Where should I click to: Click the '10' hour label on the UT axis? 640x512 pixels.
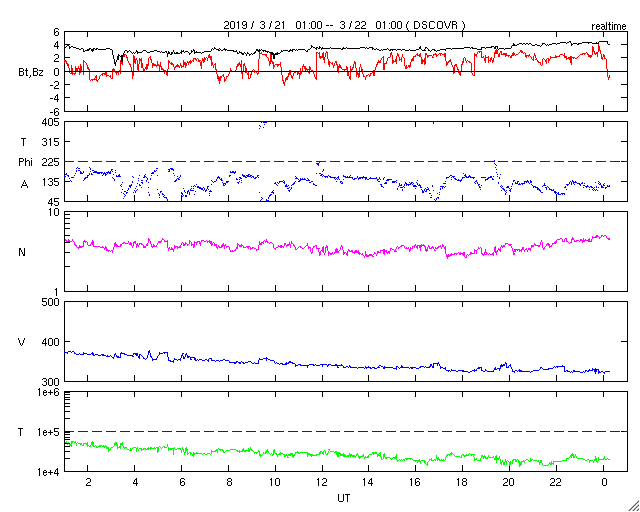(276, 483)
